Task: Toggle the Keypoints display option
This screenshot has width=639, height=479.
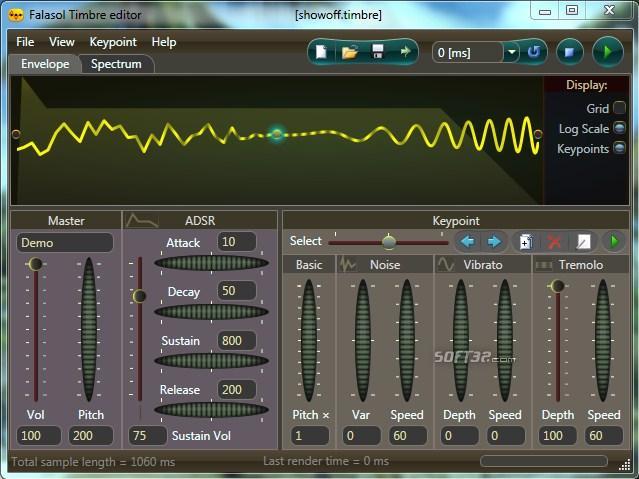Action: 619,148
